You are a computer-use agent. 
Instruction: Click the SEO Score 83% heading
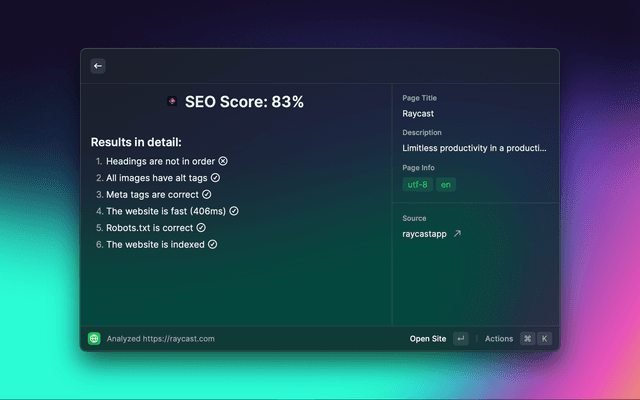244,102
